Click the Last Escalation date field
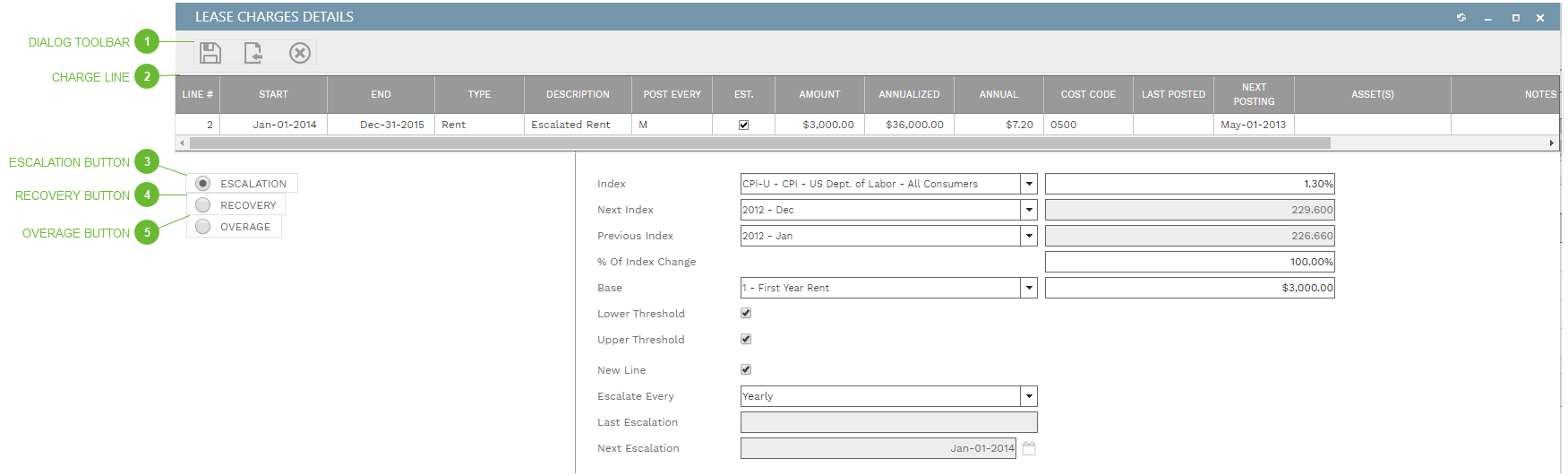1568x476 pixels. point(889,422)
